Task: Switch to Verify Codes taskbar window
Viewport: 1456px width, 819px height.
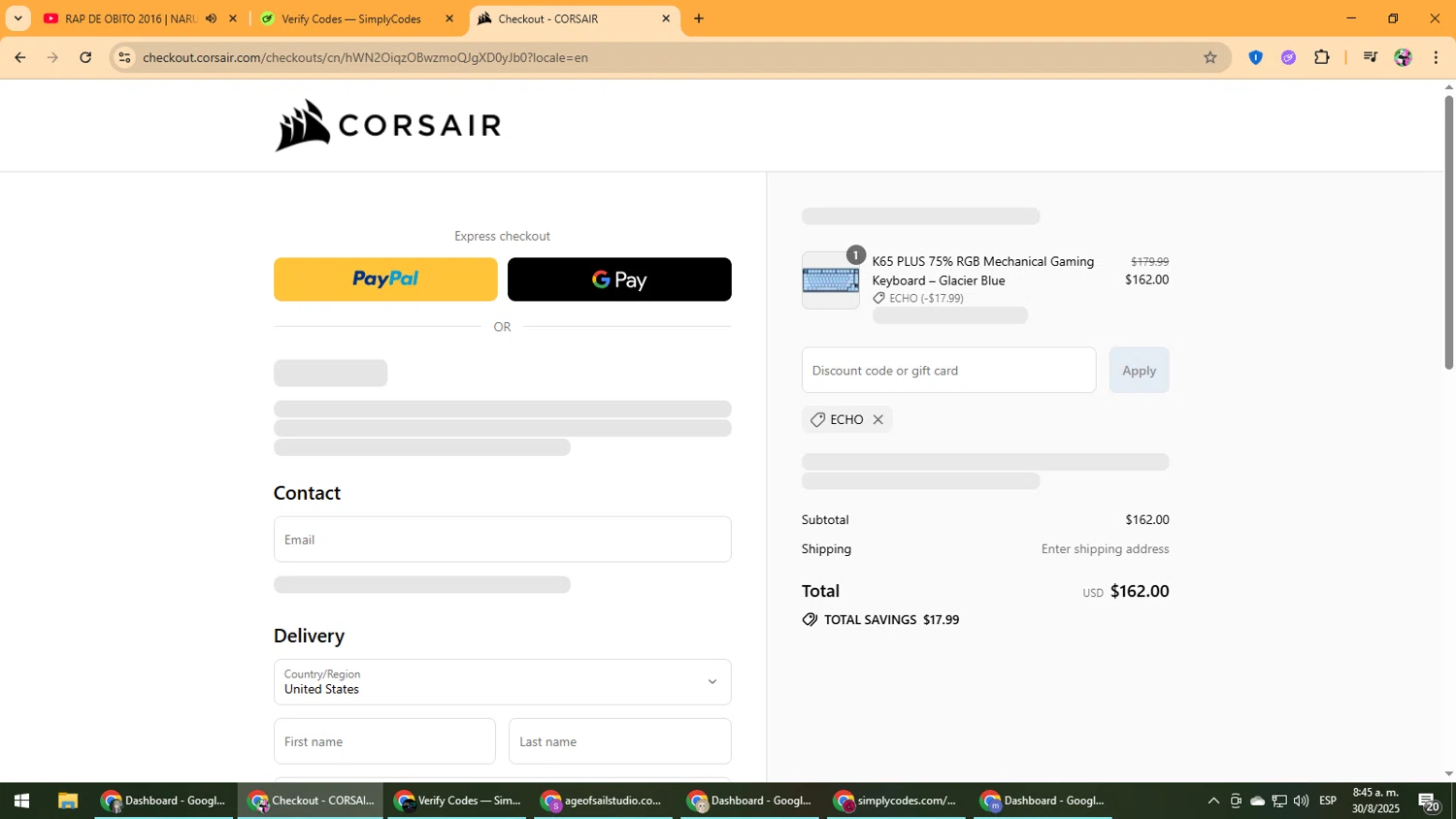Action: 458,801
